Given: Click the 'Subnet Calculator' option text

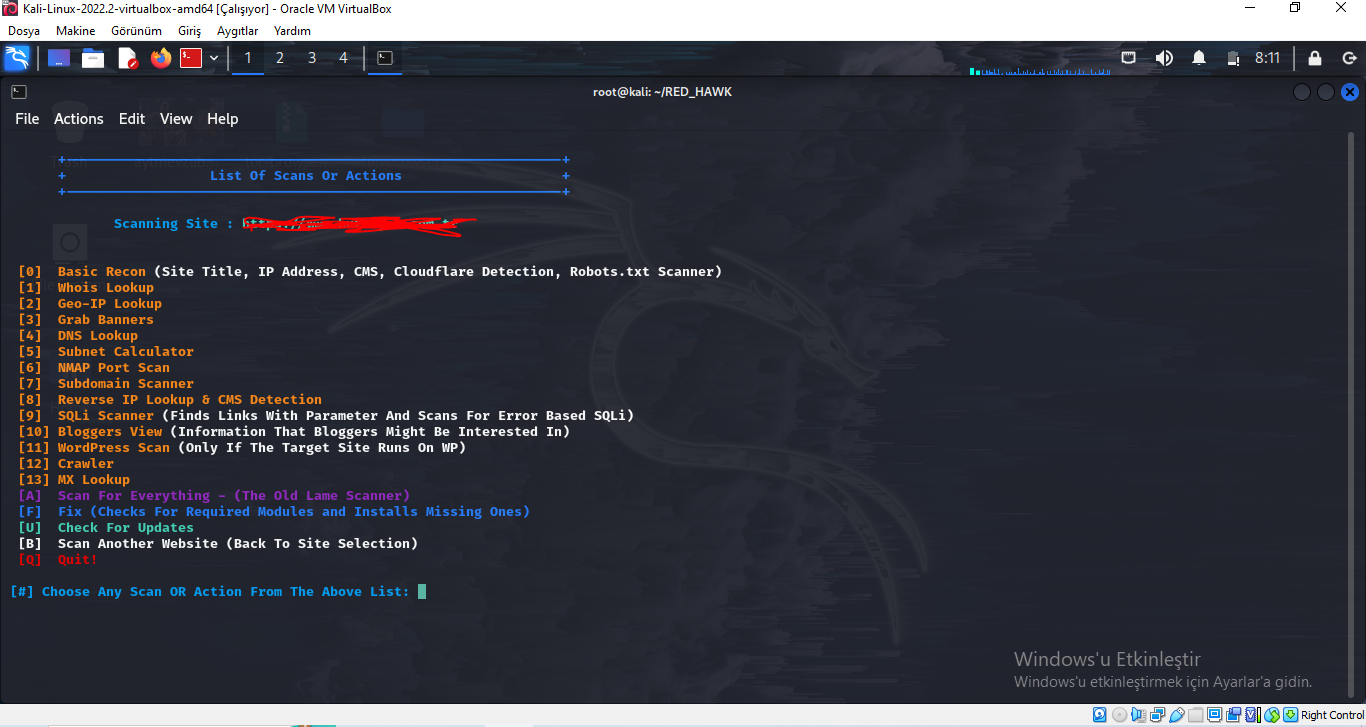Looking at the screenshot, I should click(126, 352).
